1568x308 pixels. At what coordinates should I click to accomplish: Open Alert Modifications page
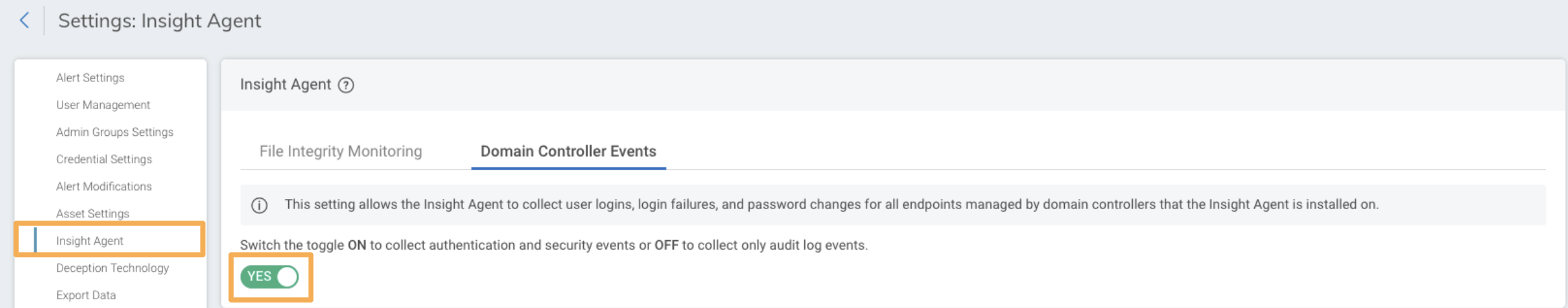click(x=103, y=186)
